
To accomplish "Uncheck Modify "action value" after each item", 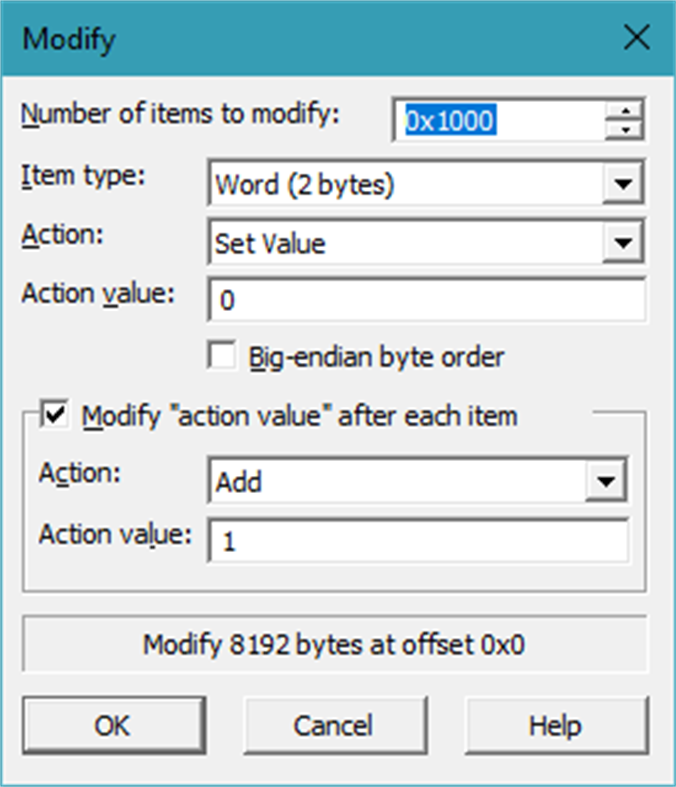I will coord(55,415).
